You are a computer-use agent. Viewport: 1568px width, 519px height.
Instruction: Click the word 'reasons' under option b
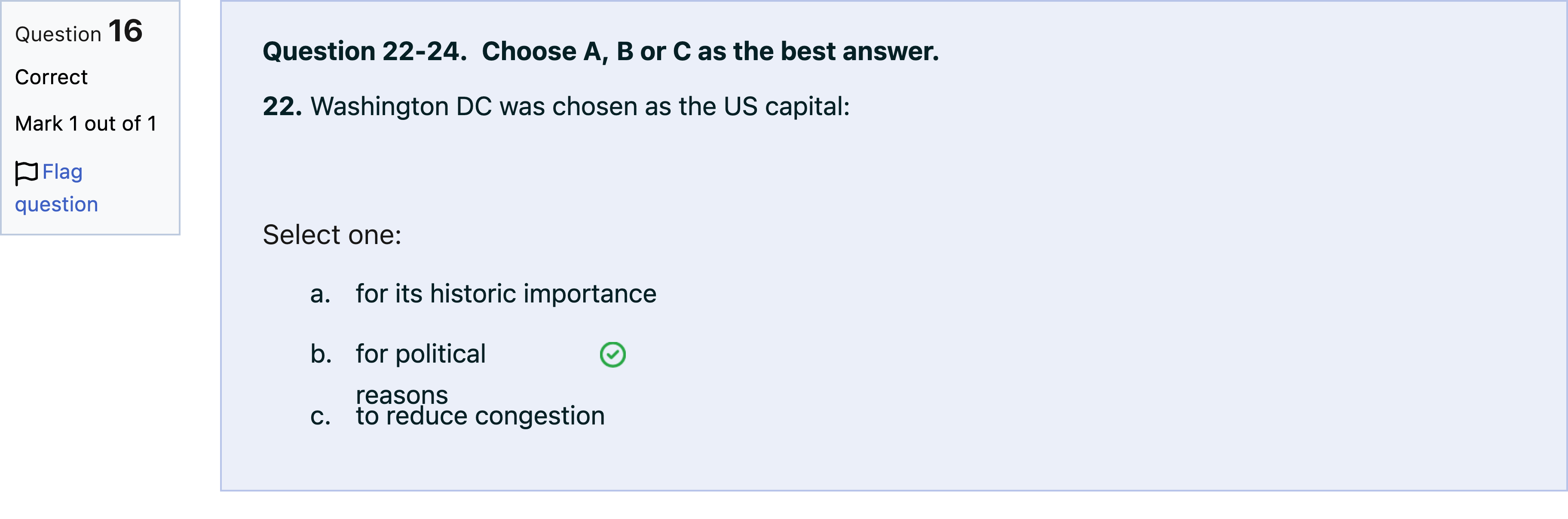coord(402,396)
